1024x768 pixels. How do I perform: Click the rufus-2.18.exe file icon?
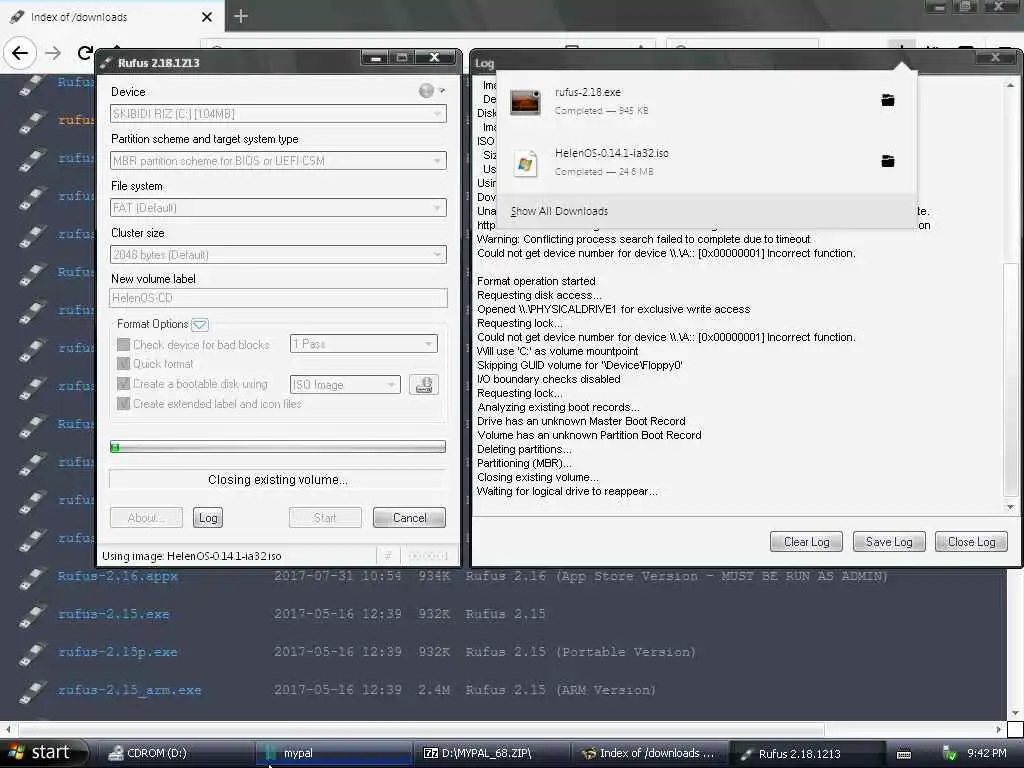click(525, 102)
